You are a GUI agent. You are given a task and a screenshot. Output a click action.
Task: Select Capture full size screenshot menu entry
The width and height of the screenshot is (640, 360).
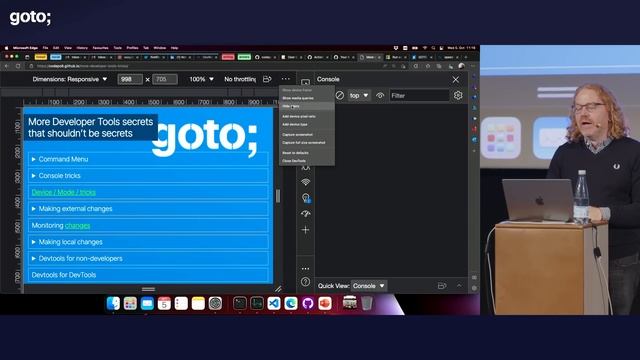pos(307,142)
